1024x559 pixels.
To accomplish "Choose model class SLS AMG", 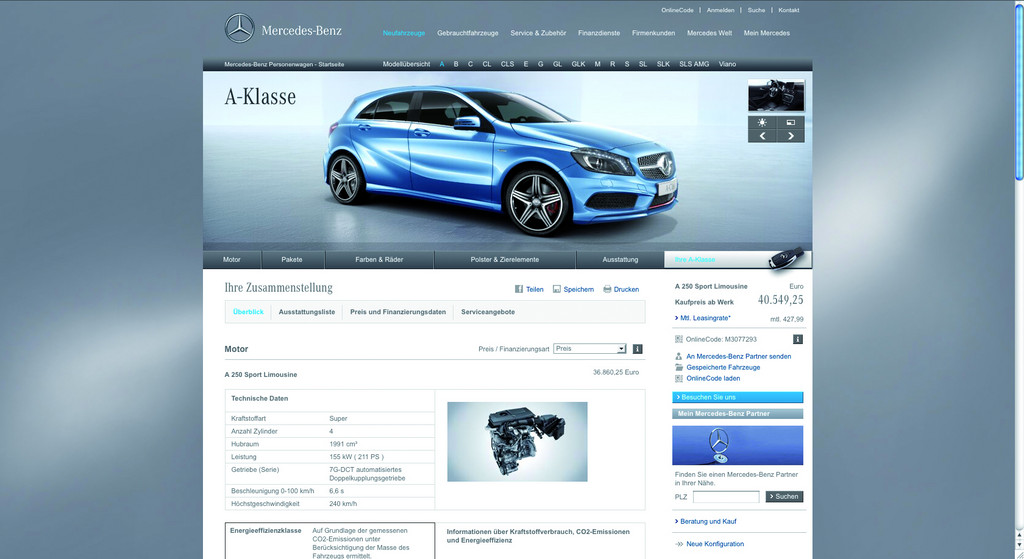I will point(694,64).
